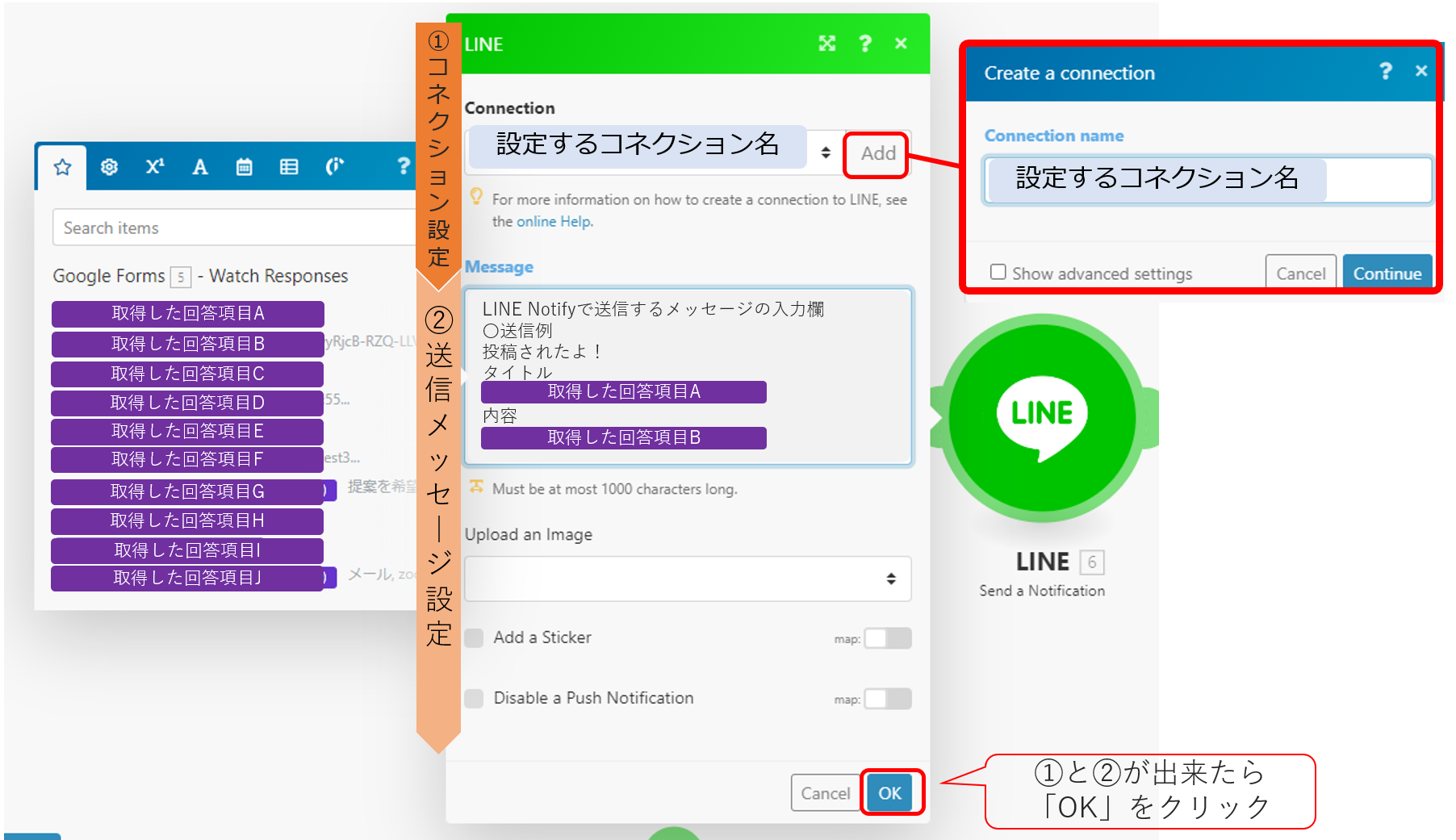The width and height of the screenshot is (1456, 840).
Task: Click Continue in Create a connection dialog
Action: coord(1387,273)
